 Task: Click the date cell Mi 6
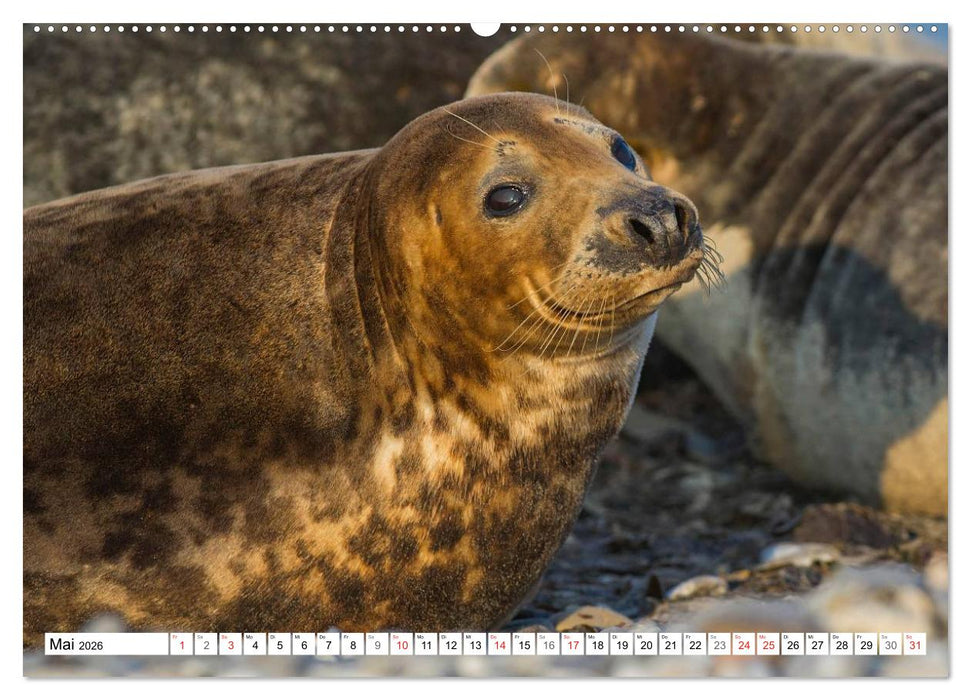tap(303, 647)
